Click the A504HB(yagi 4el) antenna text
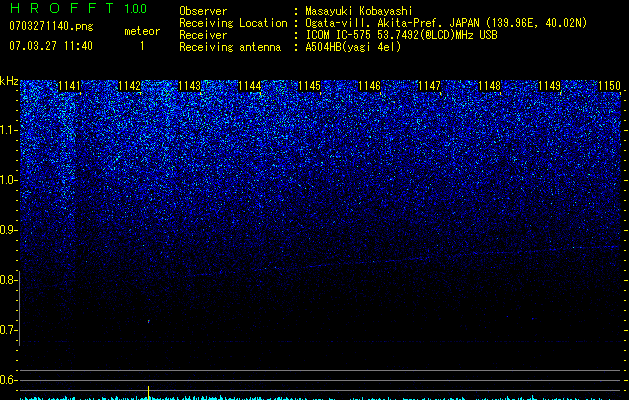 pyautogui.click(x=353, y=47)
